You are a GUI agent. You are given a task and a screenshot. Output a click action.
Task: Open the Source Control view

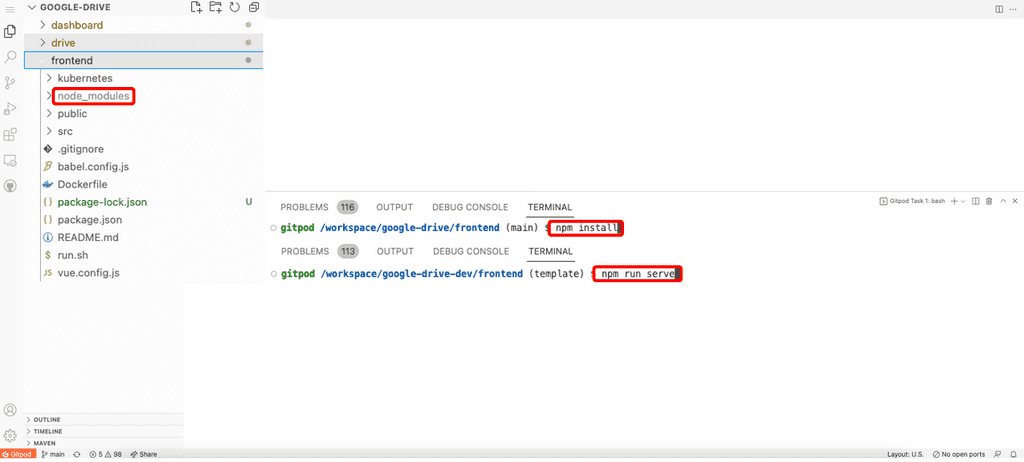(x=11, y=83)
